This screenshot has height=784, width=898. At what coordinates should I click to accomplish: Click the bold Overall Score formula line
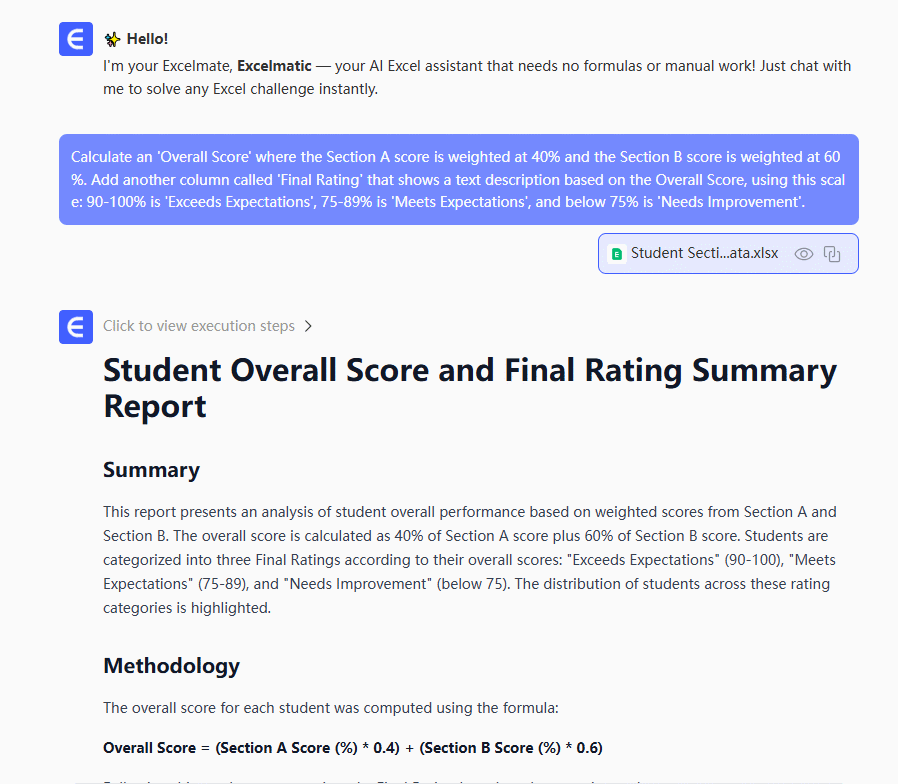click(353, 748)
